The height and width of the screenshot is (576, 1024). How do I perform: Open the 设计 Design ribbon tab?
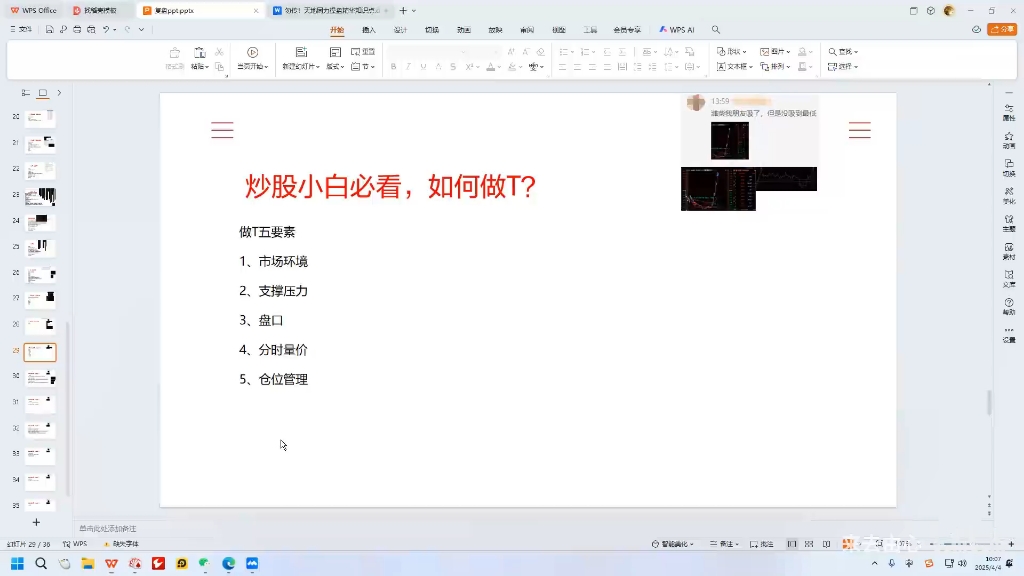[x=400, y=30]
